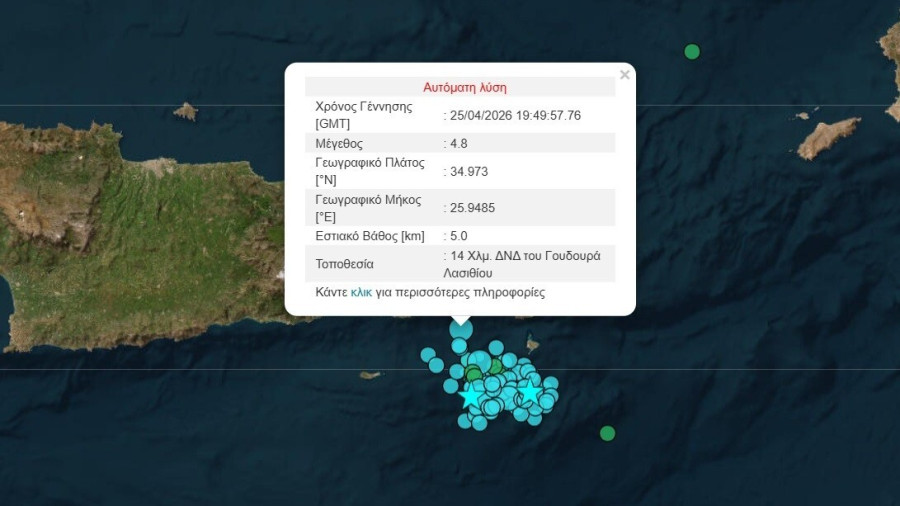Click the left cyan star marker
The width and height of the screenshot is (900, 506).
[x=470, y=396]
